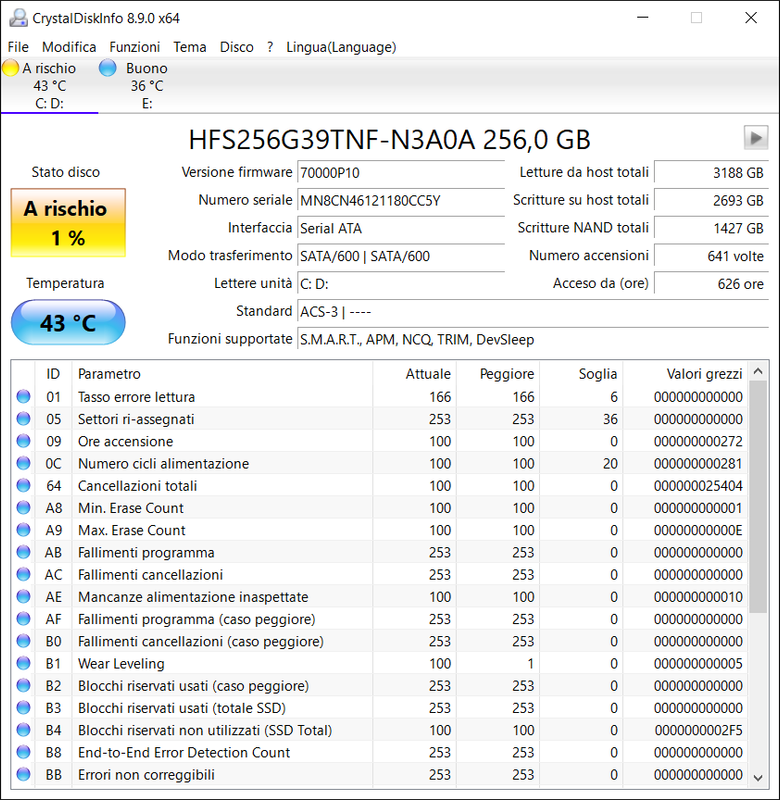Image resolution: width=780 pixels, height=800 pixels.
Task: Click the 43 °C temperature button
Action: tap(68, 322)
